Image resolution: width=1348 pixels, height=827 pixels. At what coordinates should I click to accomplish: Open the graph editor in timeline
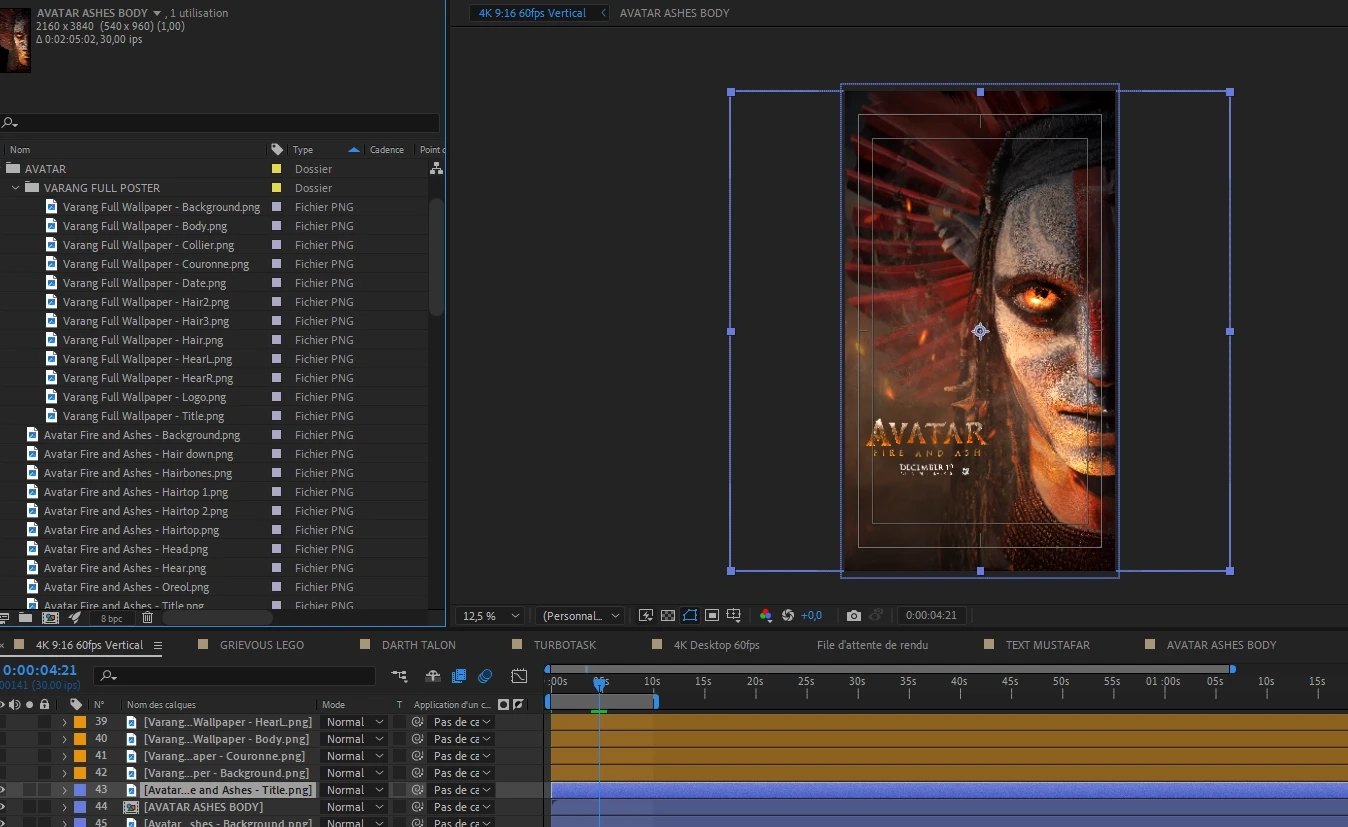pyautogui.click(x=519, y=676)
